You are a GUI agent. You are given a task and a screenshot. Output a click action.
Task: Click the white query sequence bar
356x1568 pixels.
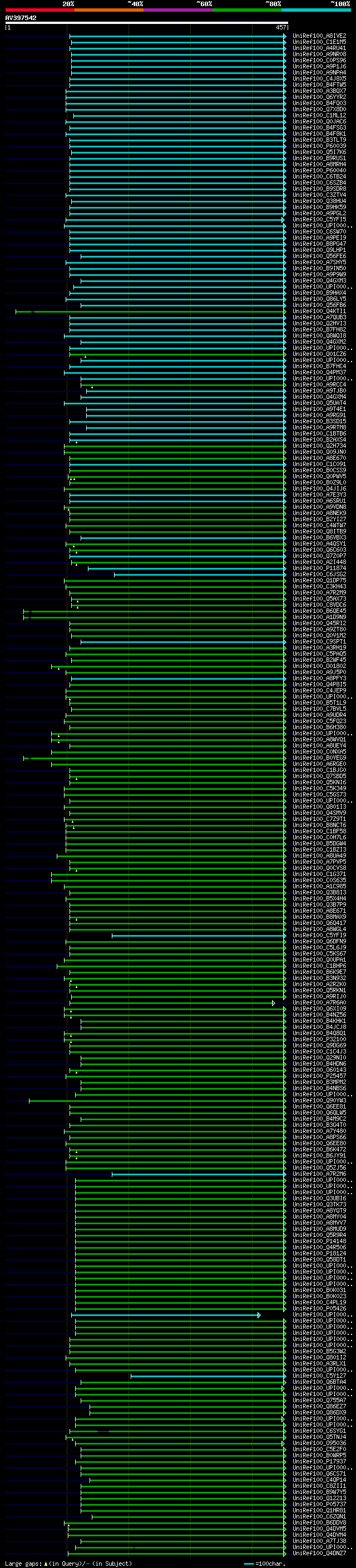click(x=146, y=23)
